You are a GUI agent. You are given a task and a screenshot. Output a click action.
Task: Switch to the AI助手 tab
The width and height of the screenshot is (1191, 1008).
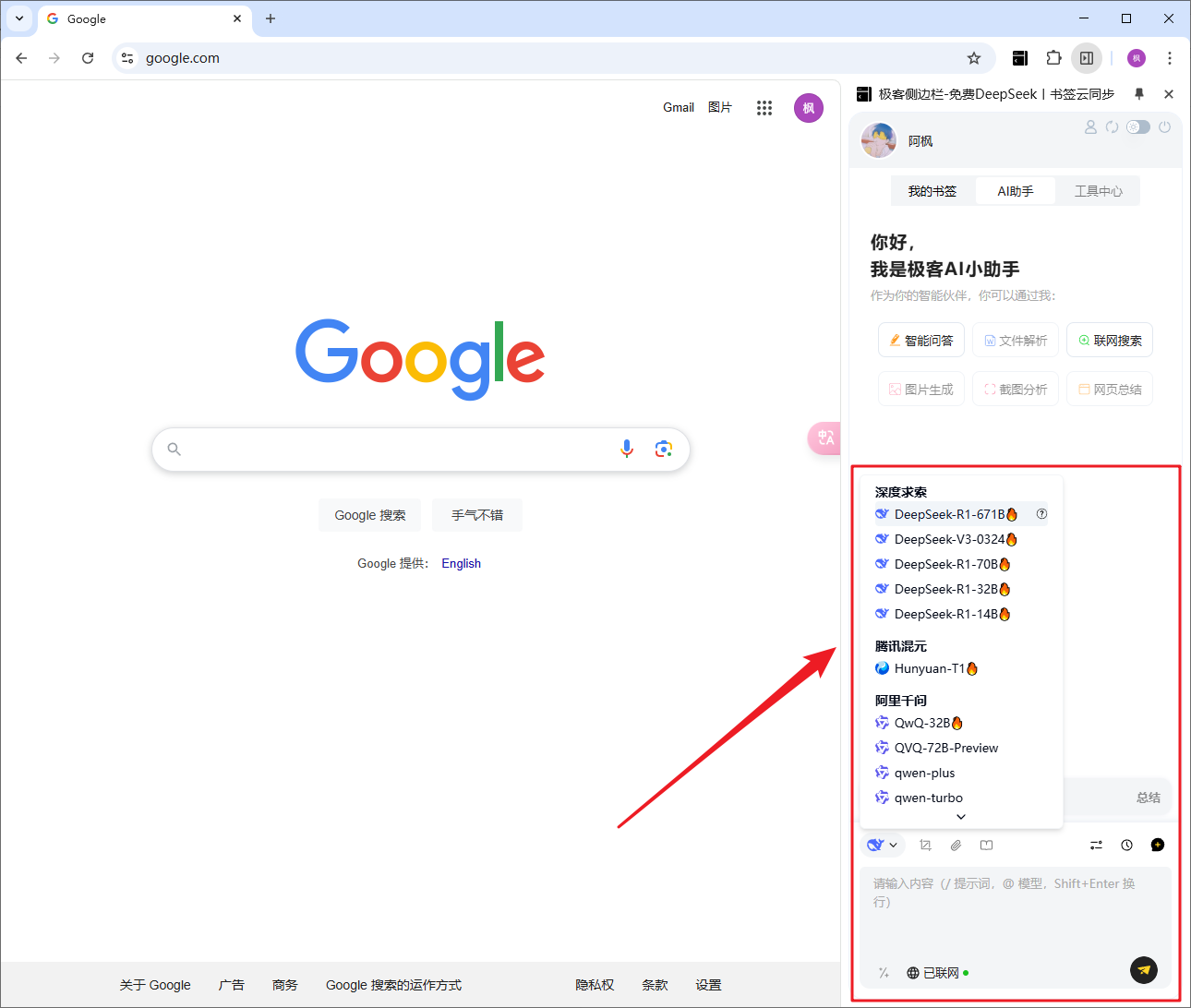click(x=1015, y=191)
